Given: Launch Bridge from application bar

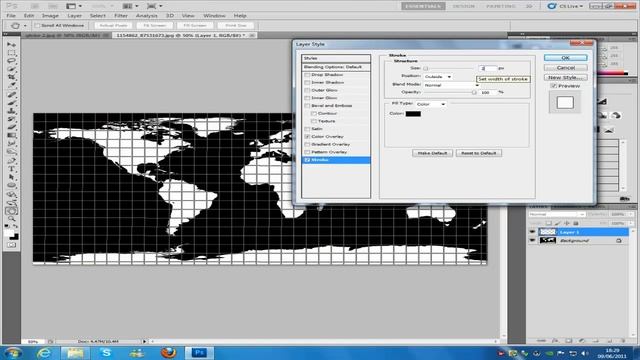Looking at the screenshot, I should (34, 6).
